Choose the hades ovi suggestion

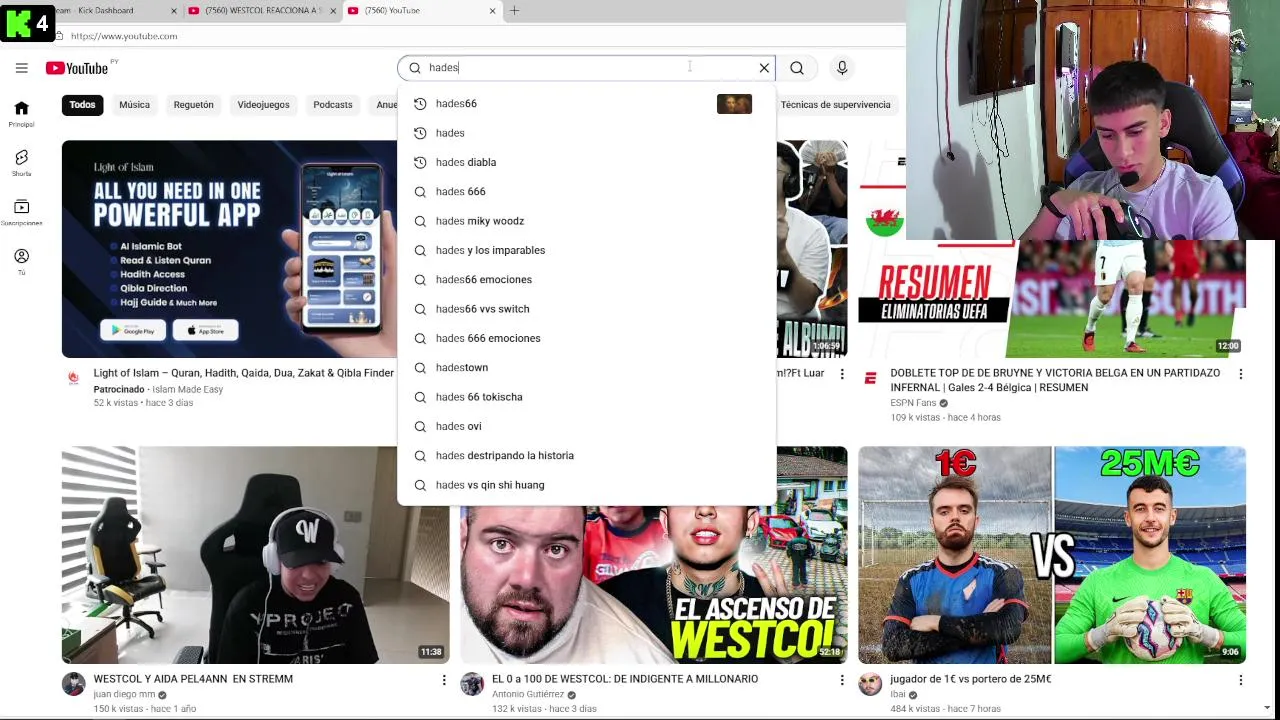pyautogui.click(x=586, y=426)
